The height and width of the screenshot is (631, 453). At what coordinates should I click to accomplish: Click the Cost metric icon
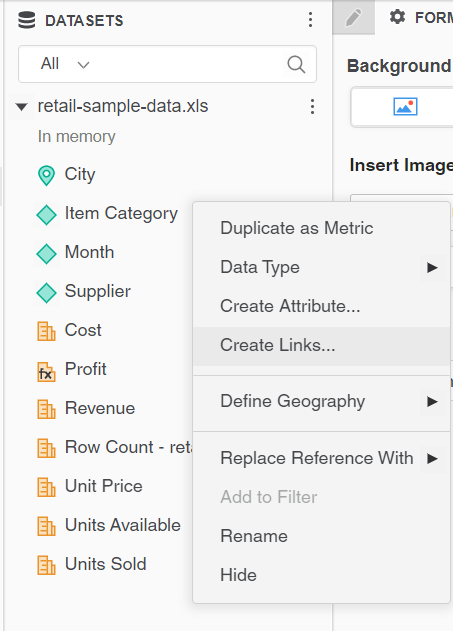[46, 332]
